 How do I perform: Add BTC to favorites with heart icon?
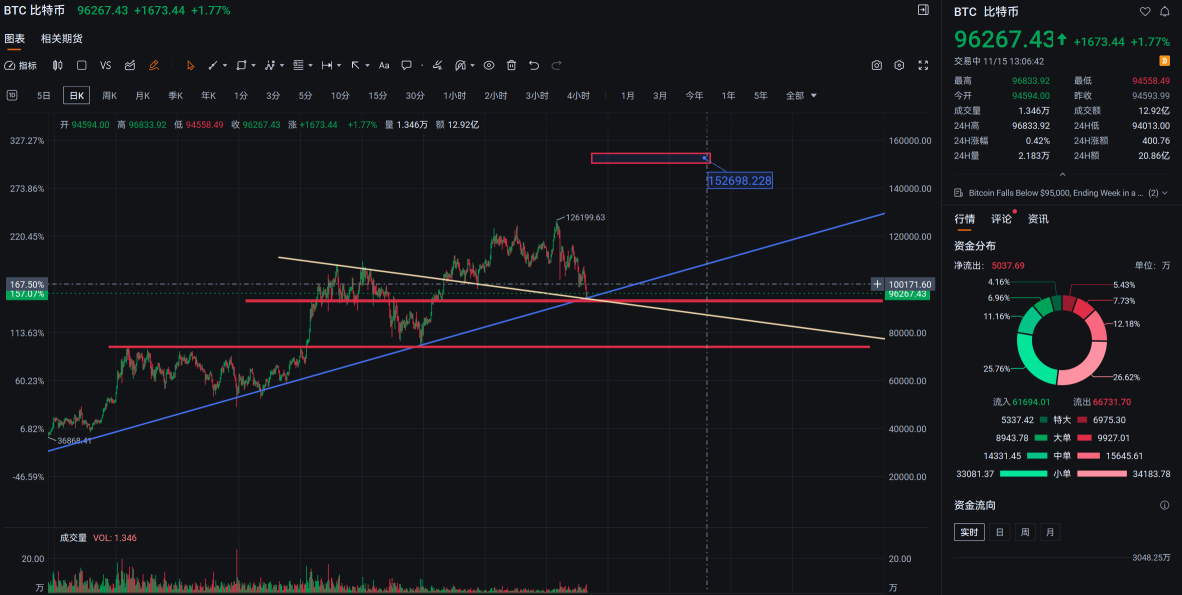pyautogui.click(x=1145, y=12)
